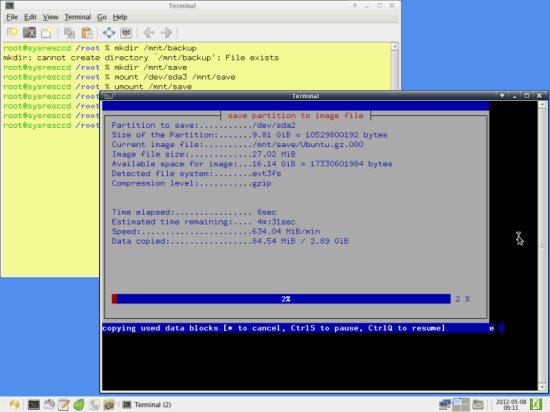
Task: Switch to previous tab with left arrow
Action: (149, 33)
